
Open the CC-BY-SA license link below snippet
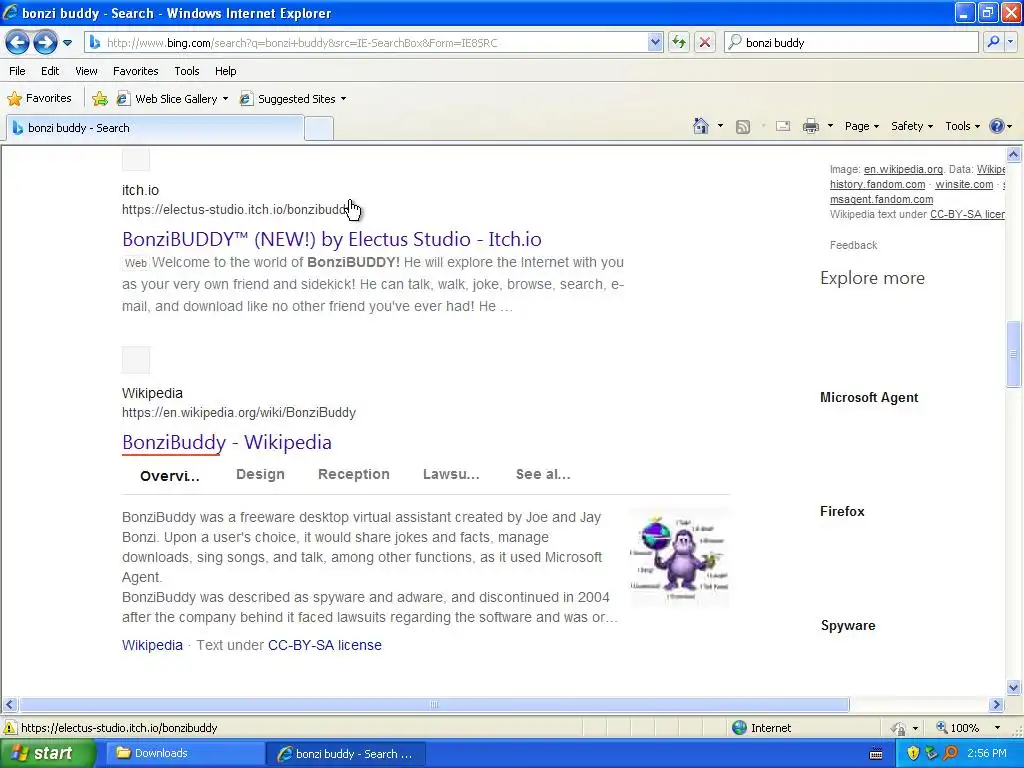click(325, 645)
